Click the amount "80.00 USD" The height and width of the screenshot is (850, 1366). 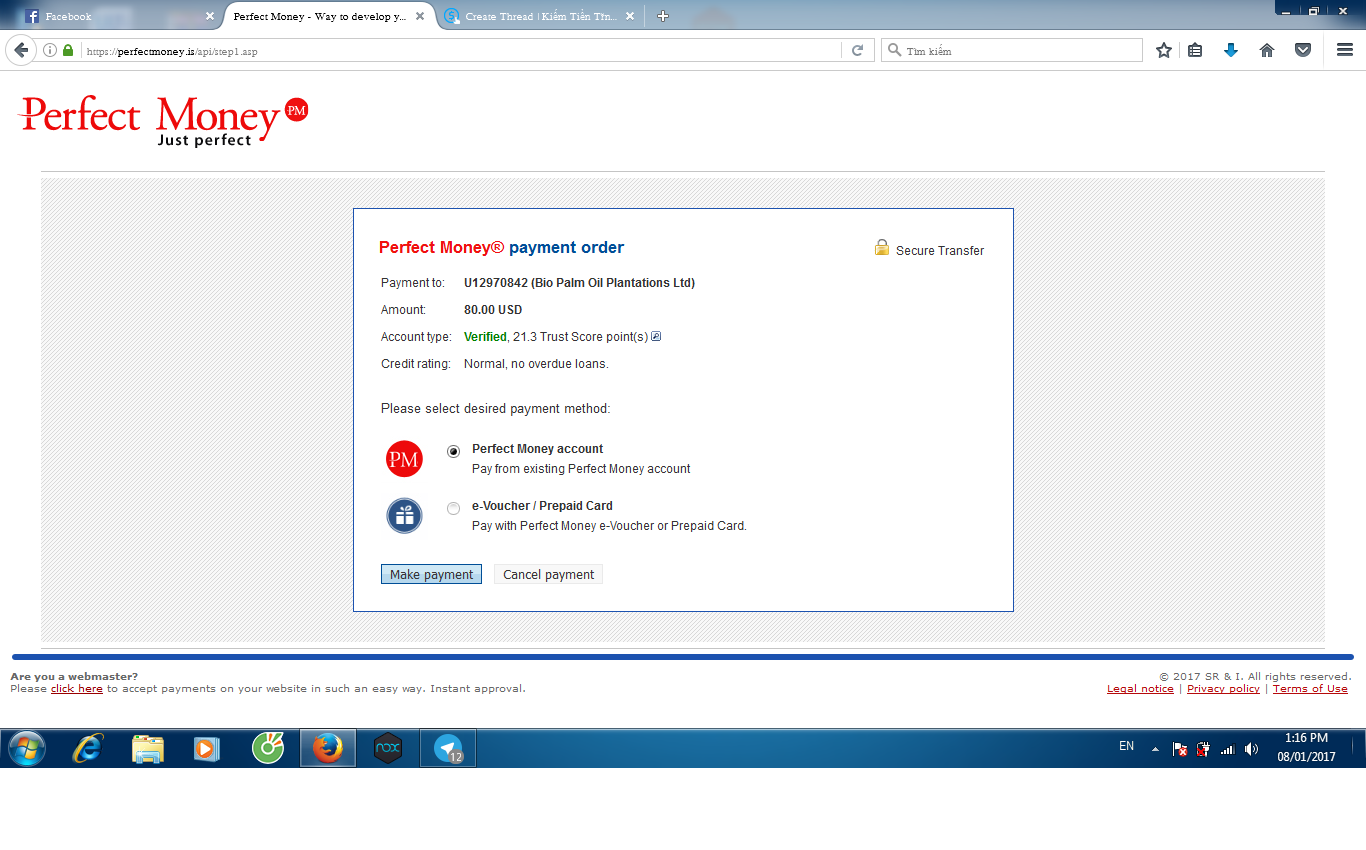pyautogui.click(x=493, y=310)
